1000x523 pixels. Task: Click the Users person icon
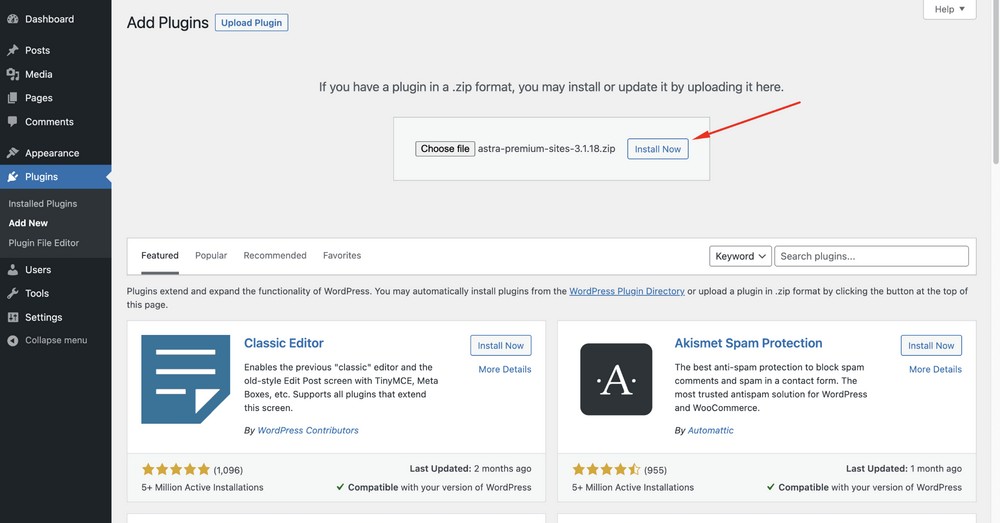(x=13, y=270)
